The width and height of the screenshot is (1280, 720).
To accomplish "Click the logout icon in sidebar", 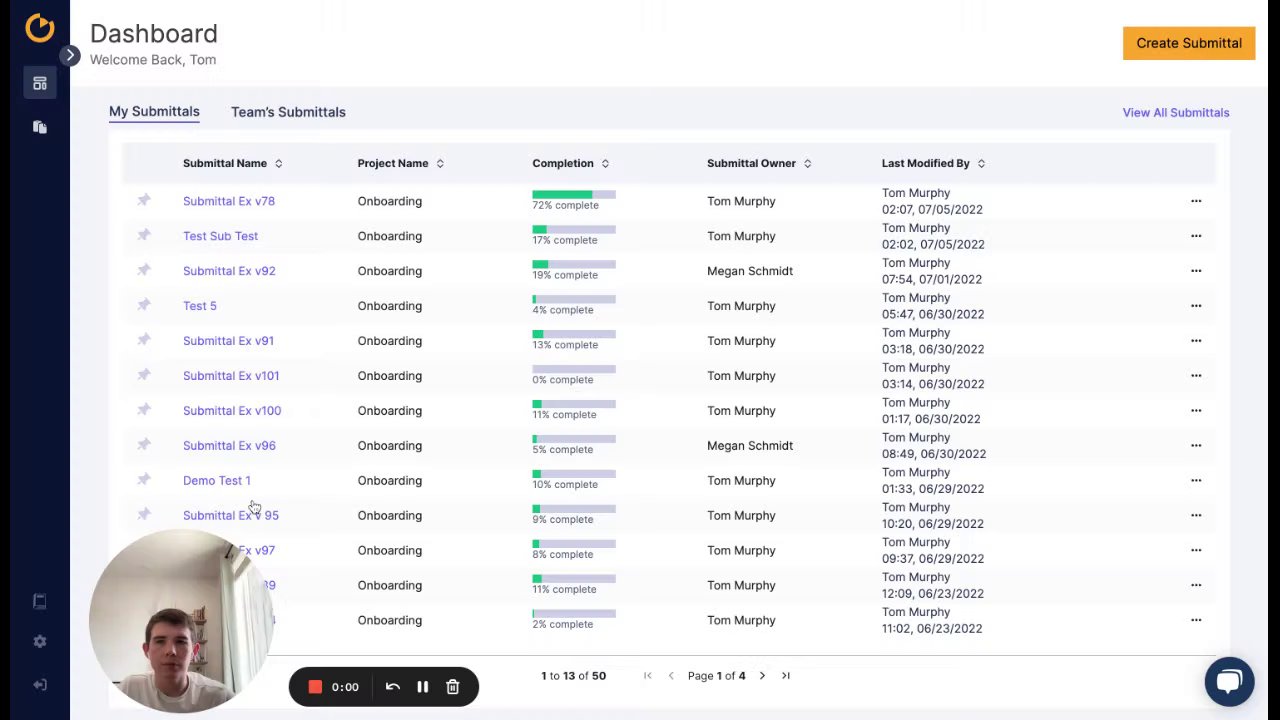I will pos(40,685).
